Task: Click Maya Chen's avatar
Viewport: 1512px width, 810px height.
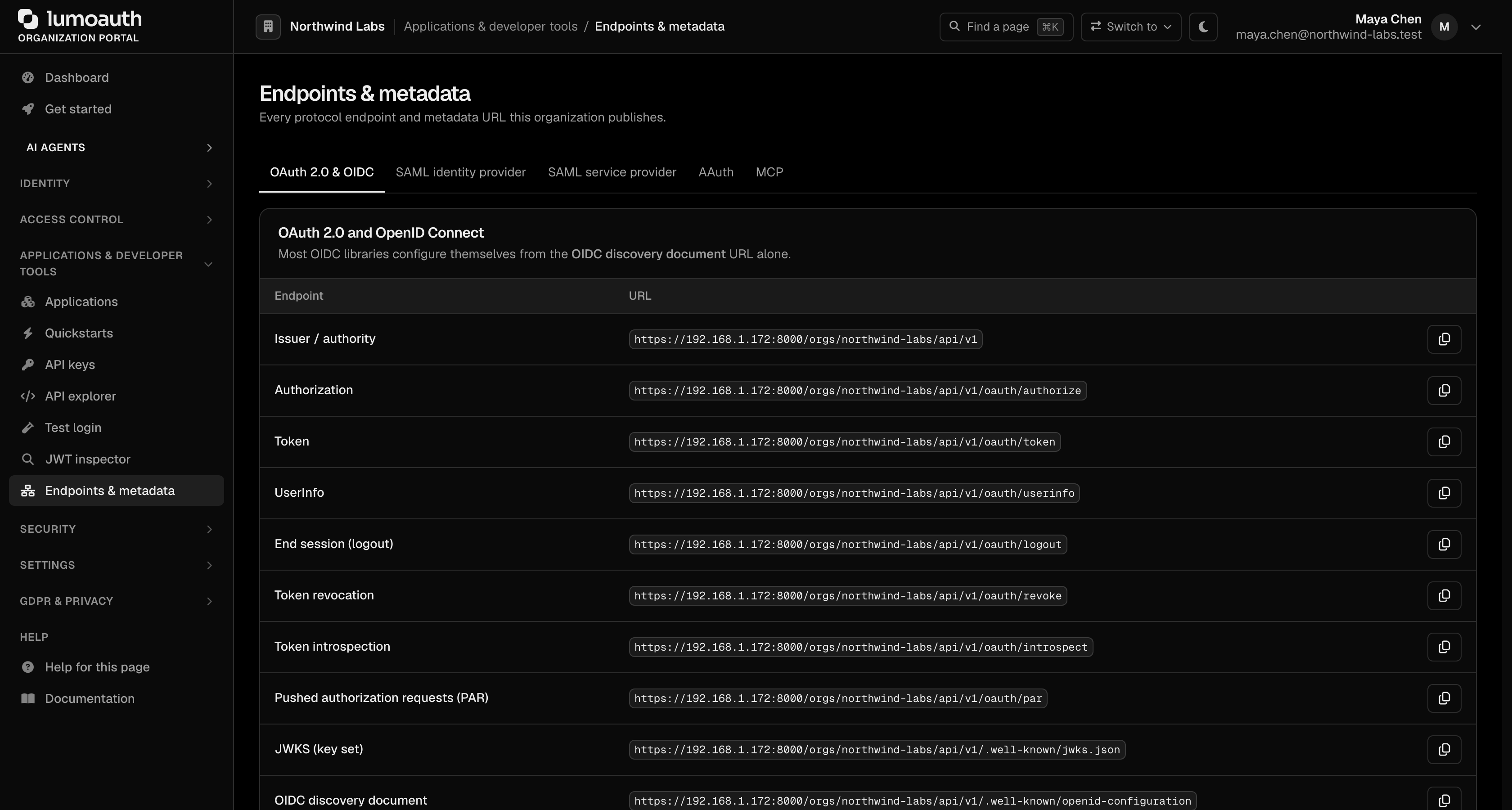Action: click(x=1444, y=27)
